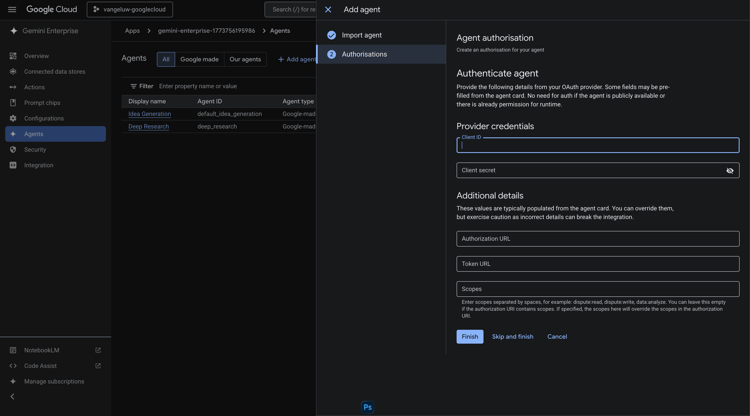This screenshot has width=750, height=416.
Task: Click the Authorization URL field
Action: 598,239
